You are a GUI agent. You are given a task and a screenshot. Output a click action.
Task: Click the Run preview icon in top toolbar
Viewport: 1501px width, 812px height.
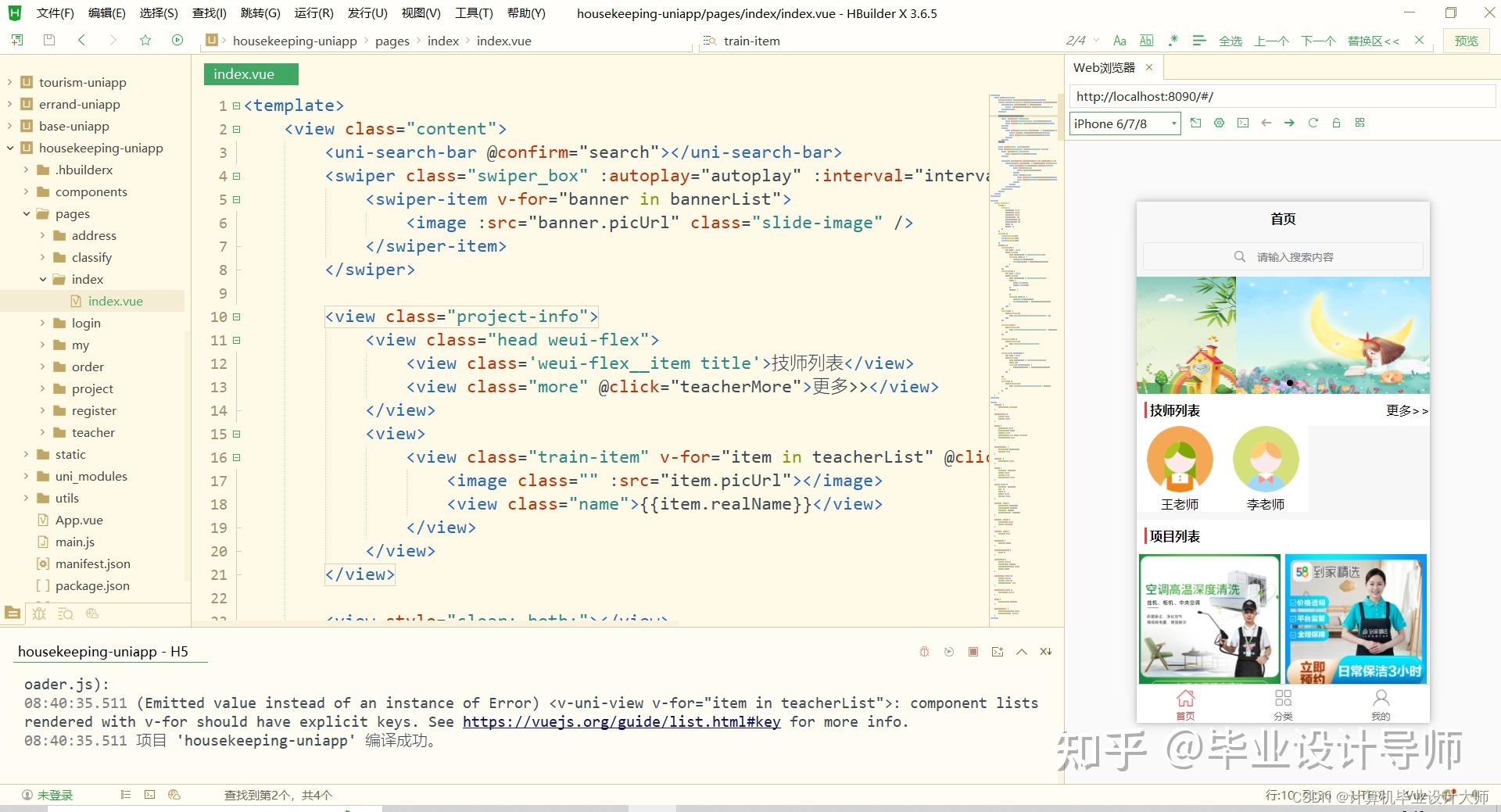click(177, 39)
